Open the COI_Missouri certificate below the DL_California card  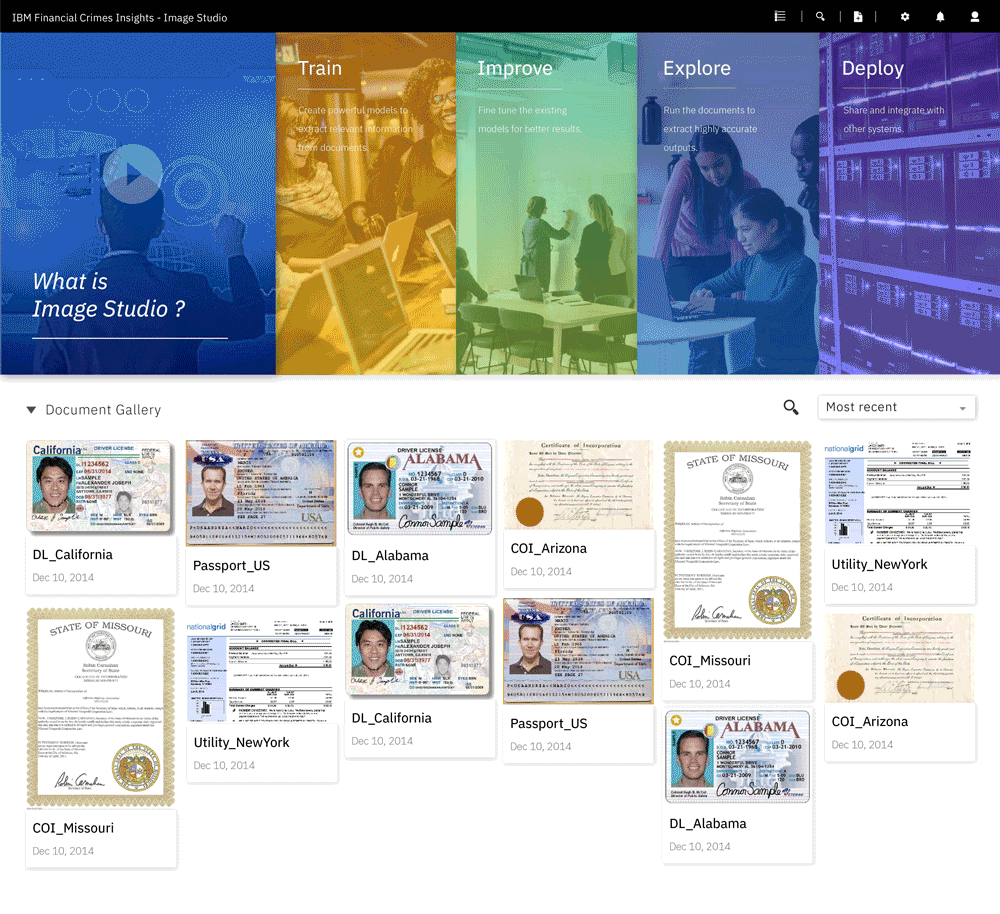(x=101, y=708)
